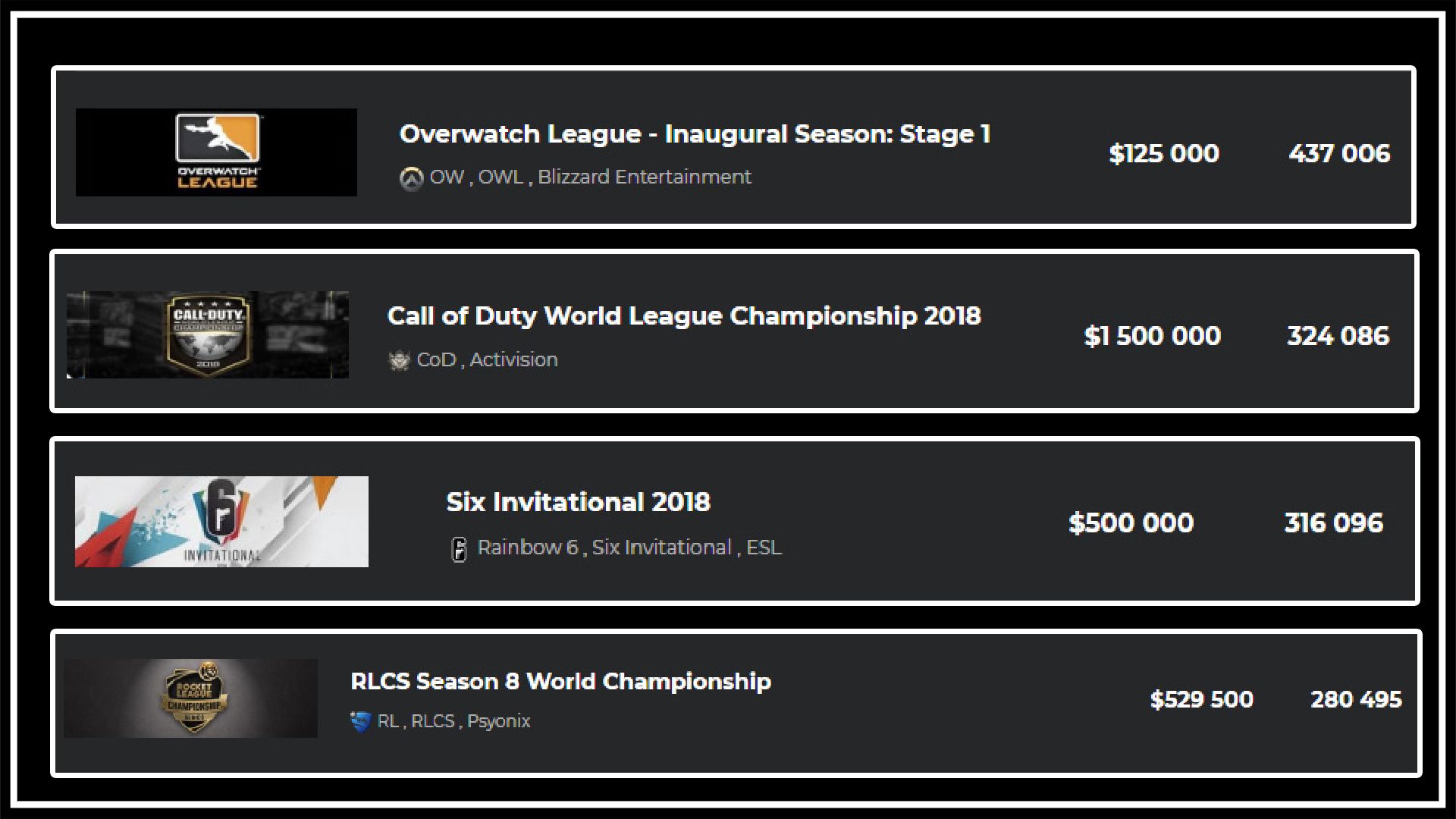Select the OWL tag in first row
The width and height of the screenshot is (1456, 819).
(x=500, y=177)
